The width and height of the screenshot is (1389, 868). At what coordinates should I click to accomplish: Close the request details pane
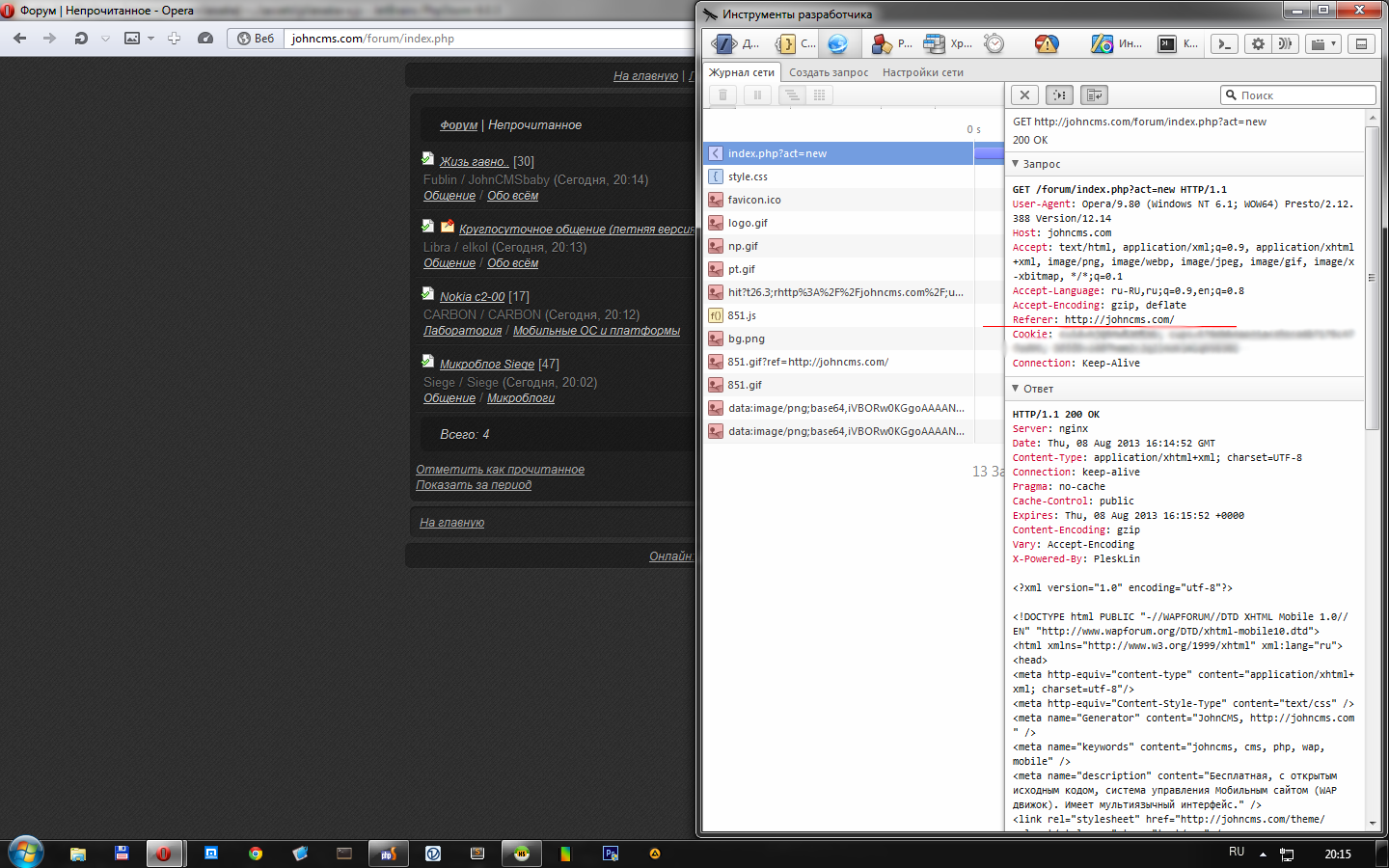[1024, 95]
